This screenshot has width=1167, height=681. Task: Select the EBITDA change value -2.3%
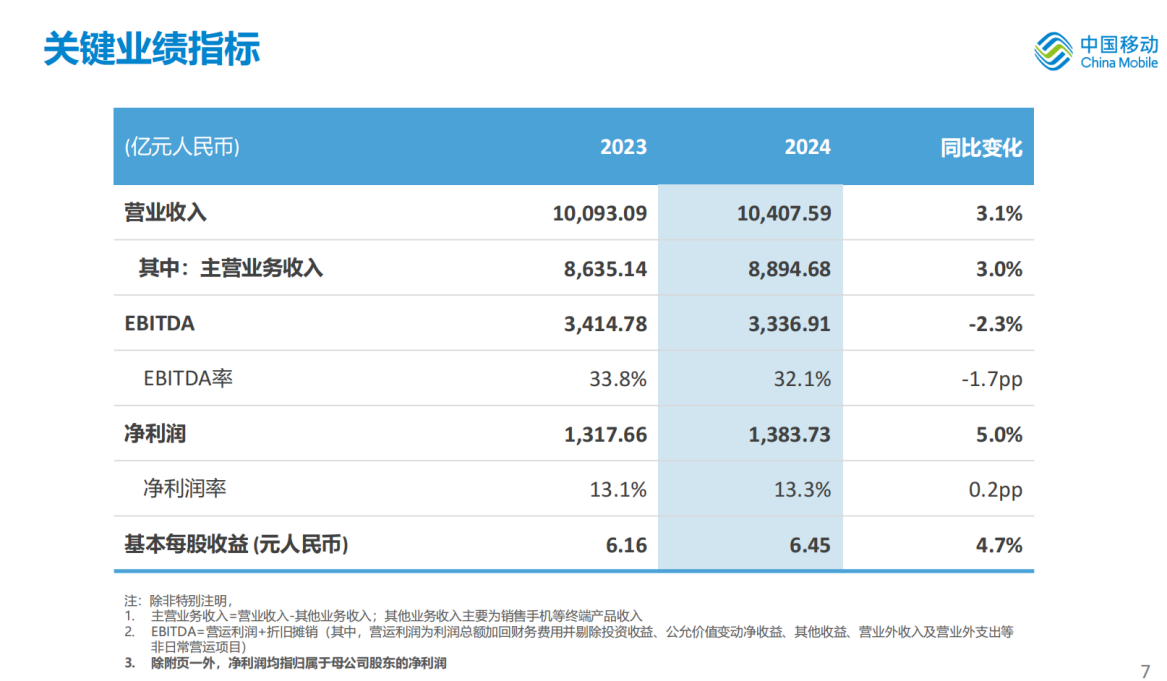tap(995, 324)
